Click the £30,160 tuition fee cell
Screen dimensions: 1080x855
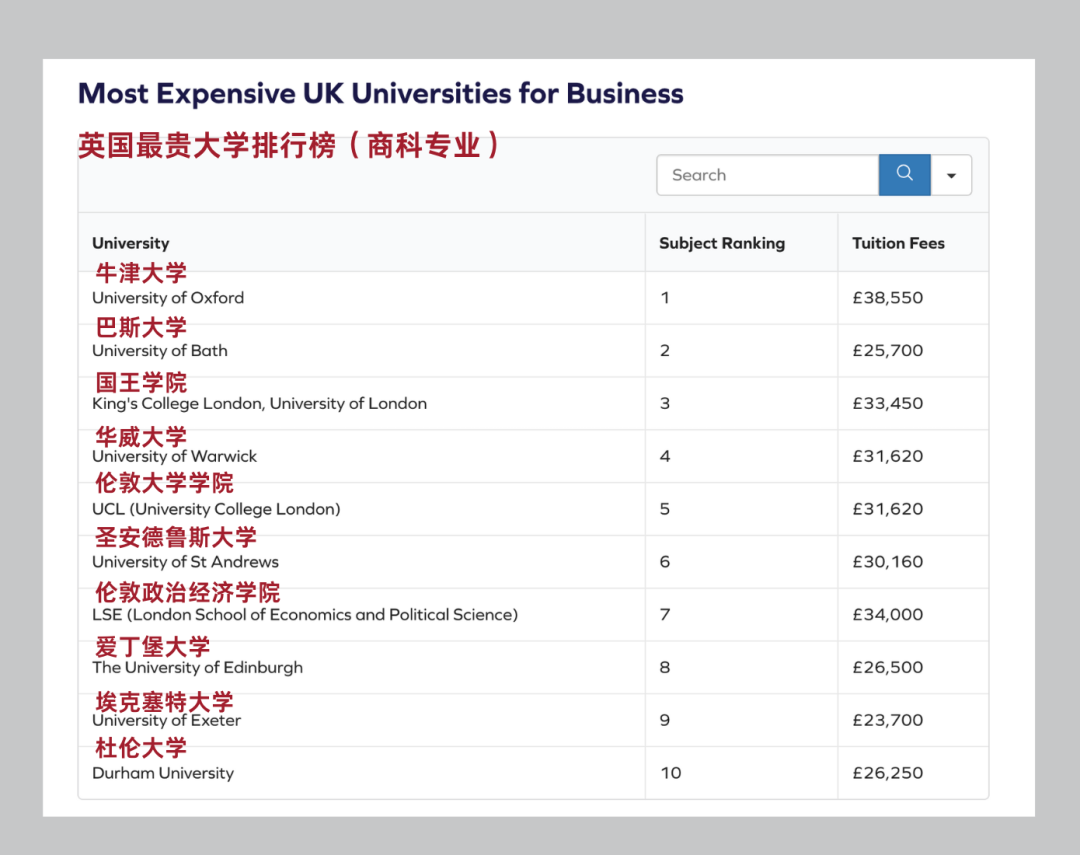(x=888, y=562)
